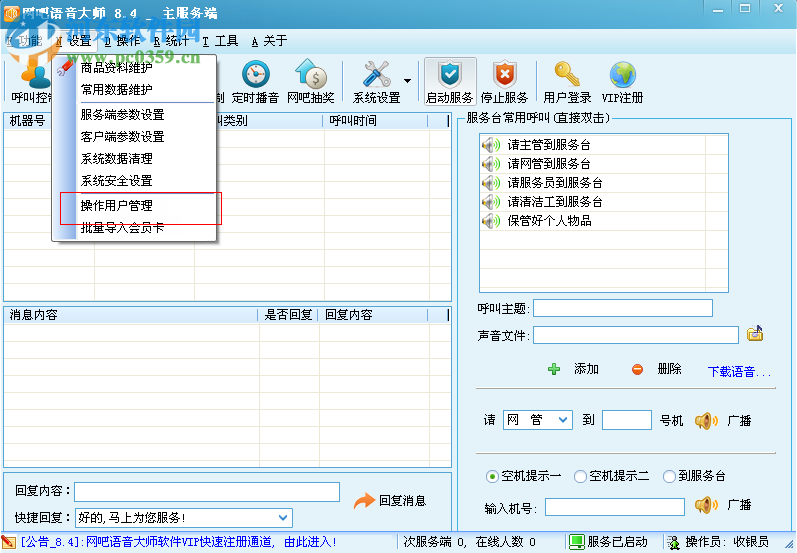
Task: Click in the 声音文件 text field
Action: point(636,335)
